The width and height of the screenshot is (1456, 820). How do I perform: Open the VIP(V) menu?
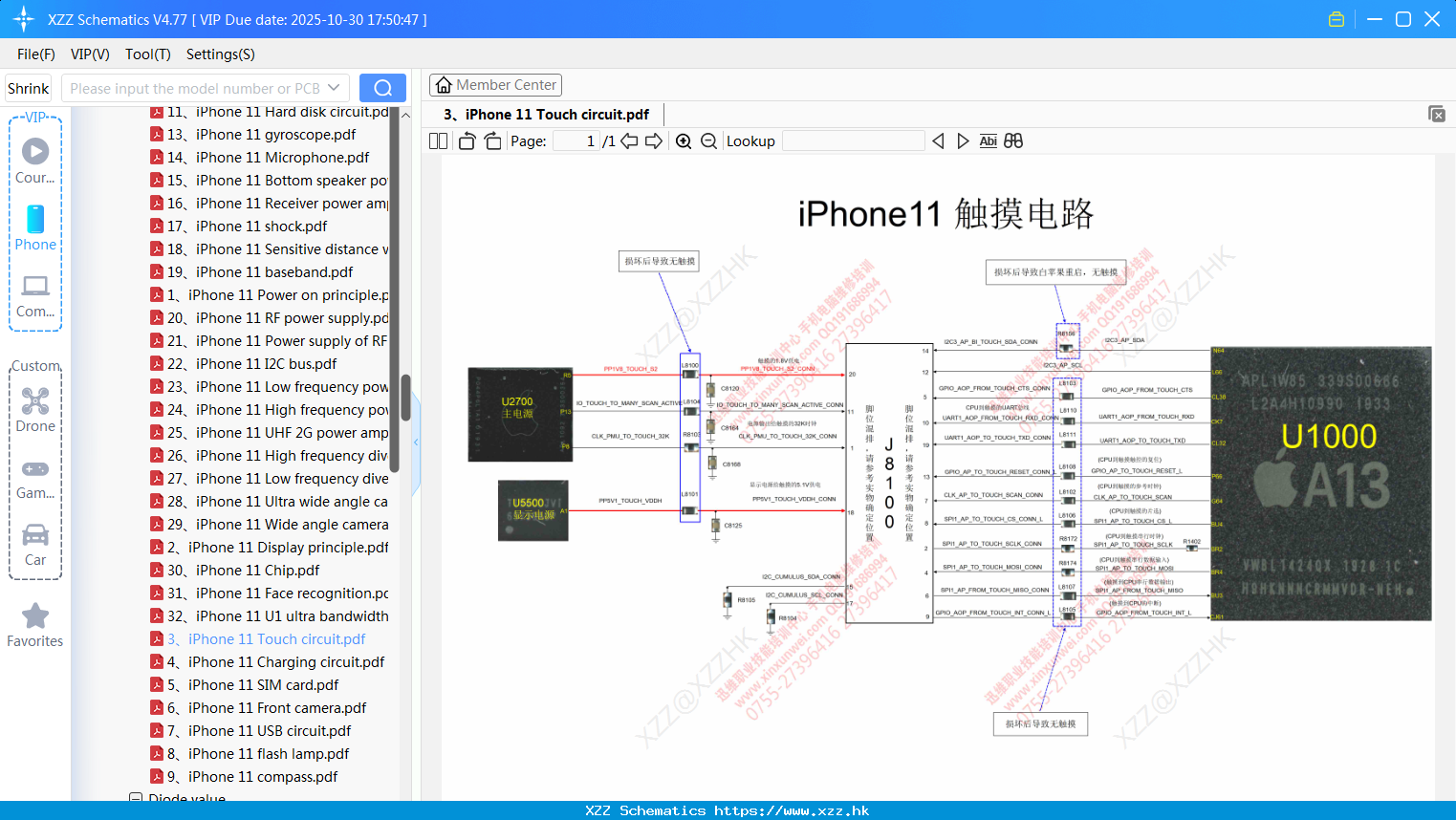click(90, 54)
